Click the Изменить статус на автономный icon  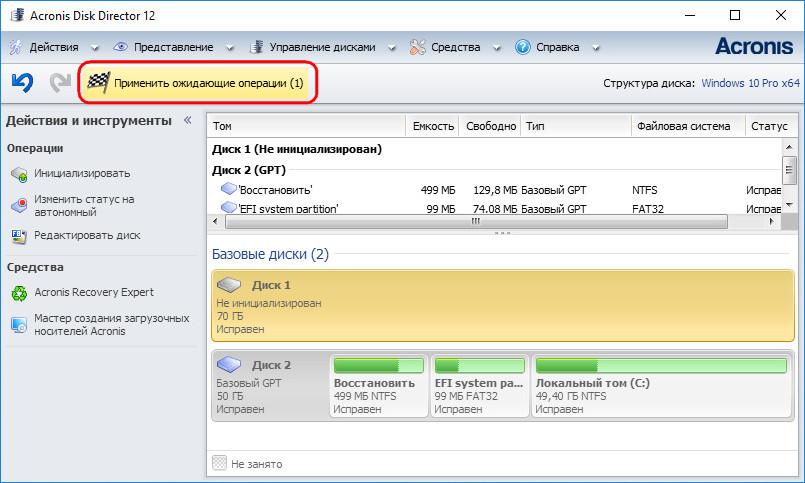point(19,205)
